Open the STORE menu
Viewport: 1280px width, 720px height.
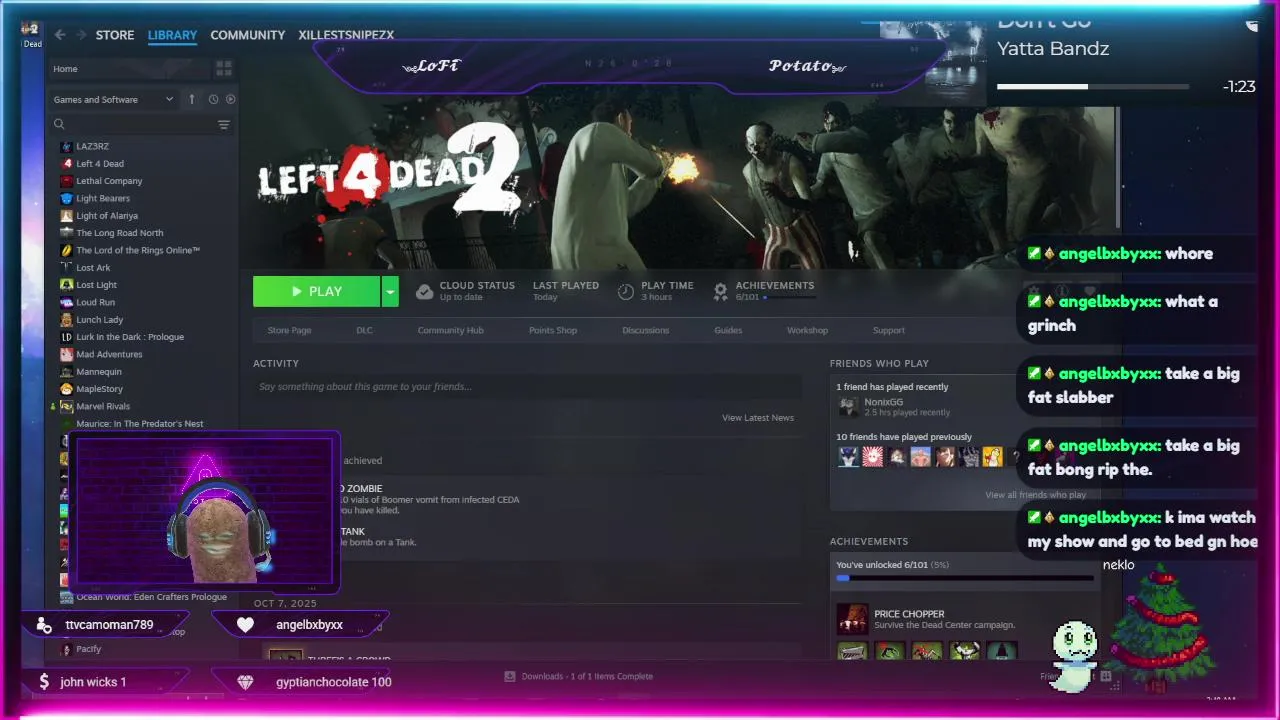tap(115, 35)
